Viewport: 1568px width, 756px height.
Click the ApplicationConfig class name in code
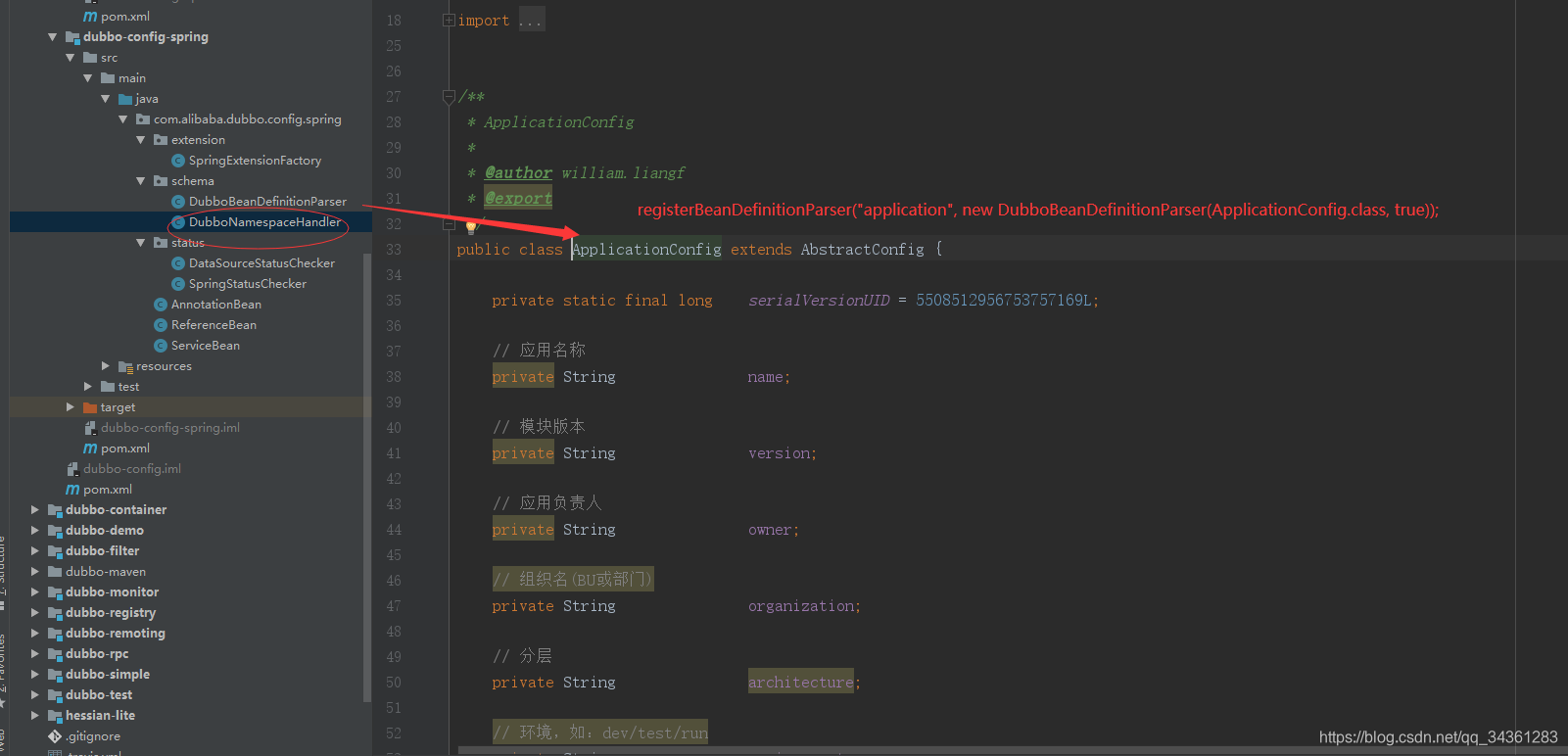(646, 250)
